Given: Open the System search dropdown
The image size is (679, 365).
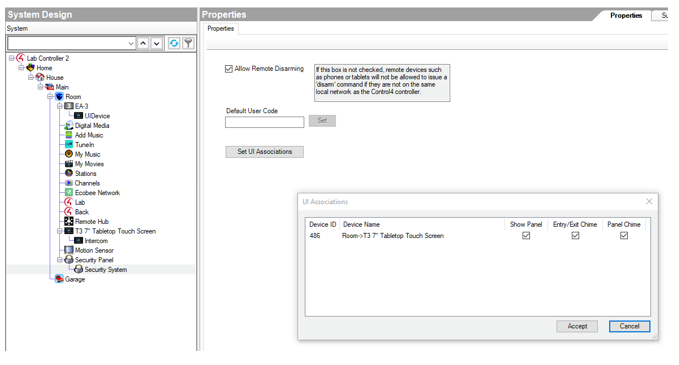Looking at the screenshot, I should 131,43.
